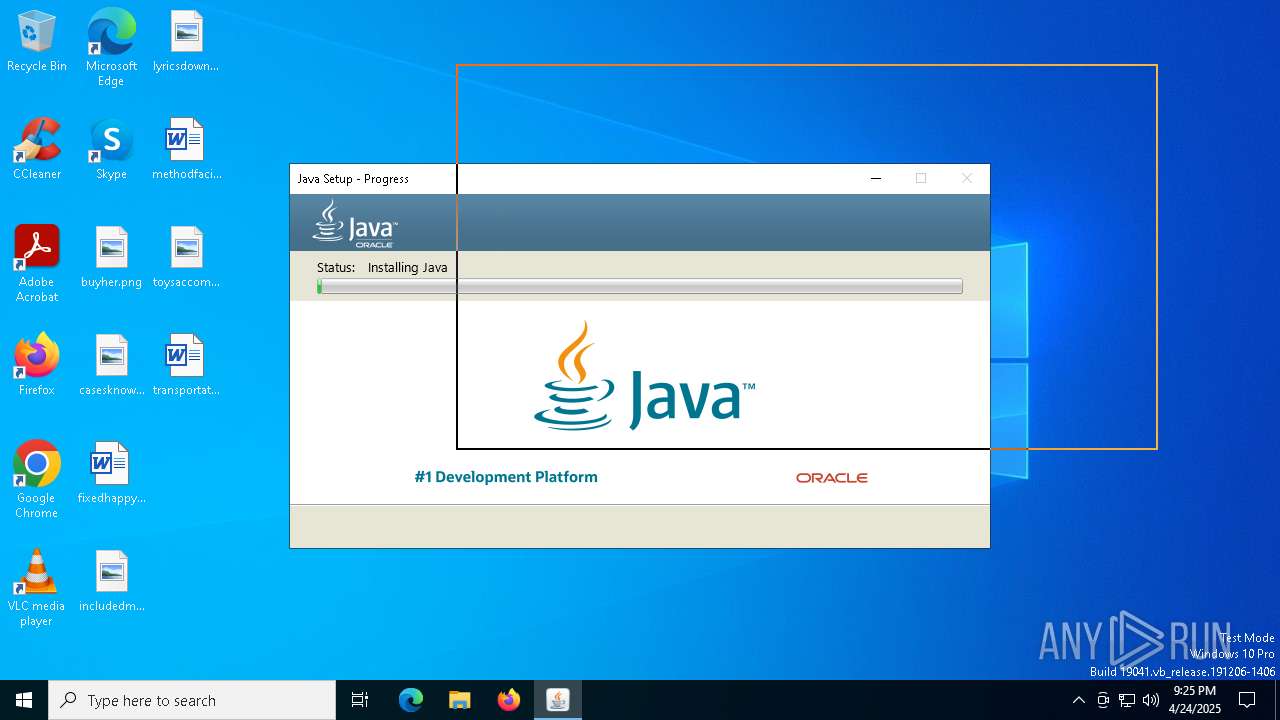Open Firefox from the taskbar
The height and width of the screenshot is (720, 1280).
point(509,700)
